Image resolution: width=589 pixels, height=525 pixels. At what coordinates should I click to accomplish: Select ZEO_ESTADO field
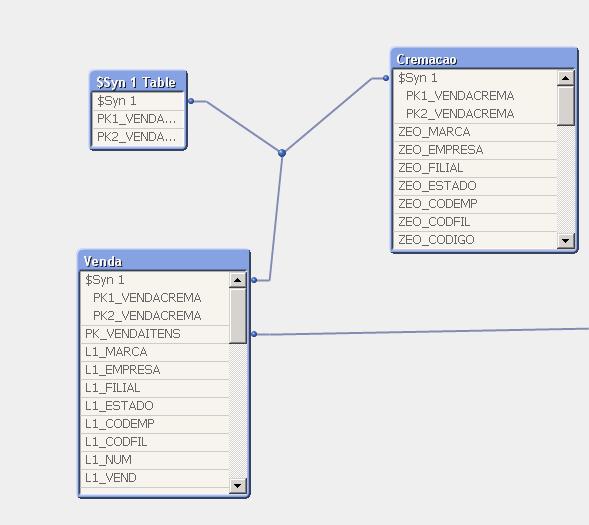(475, 186)
